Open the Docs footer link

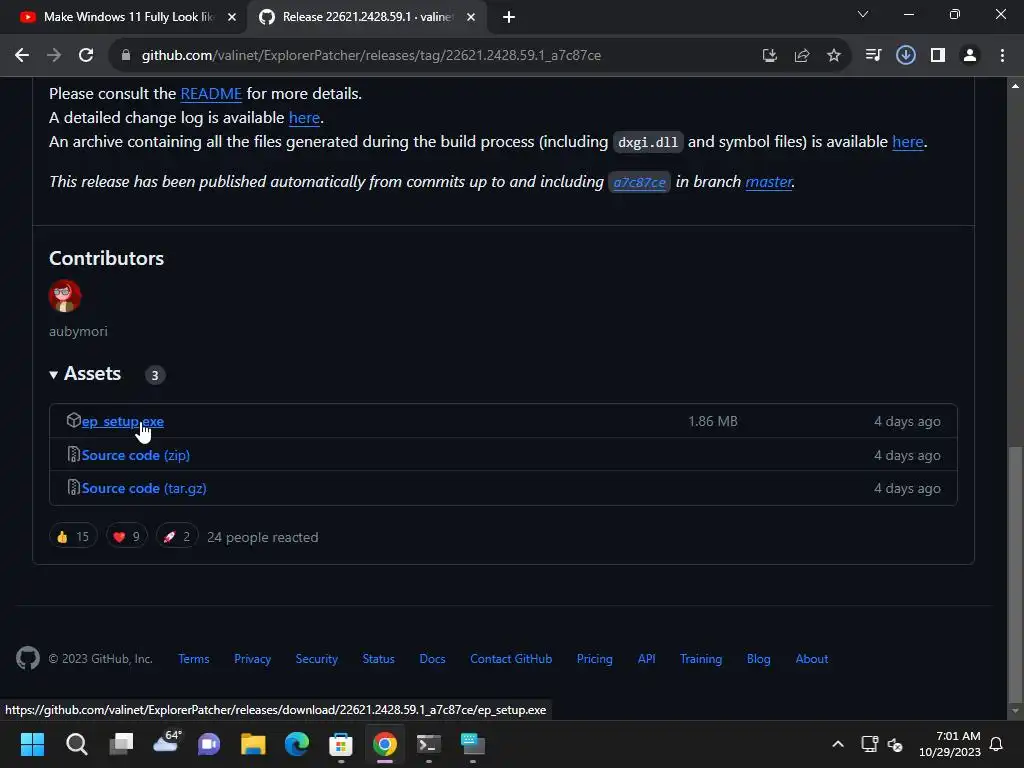pos(432,659)
